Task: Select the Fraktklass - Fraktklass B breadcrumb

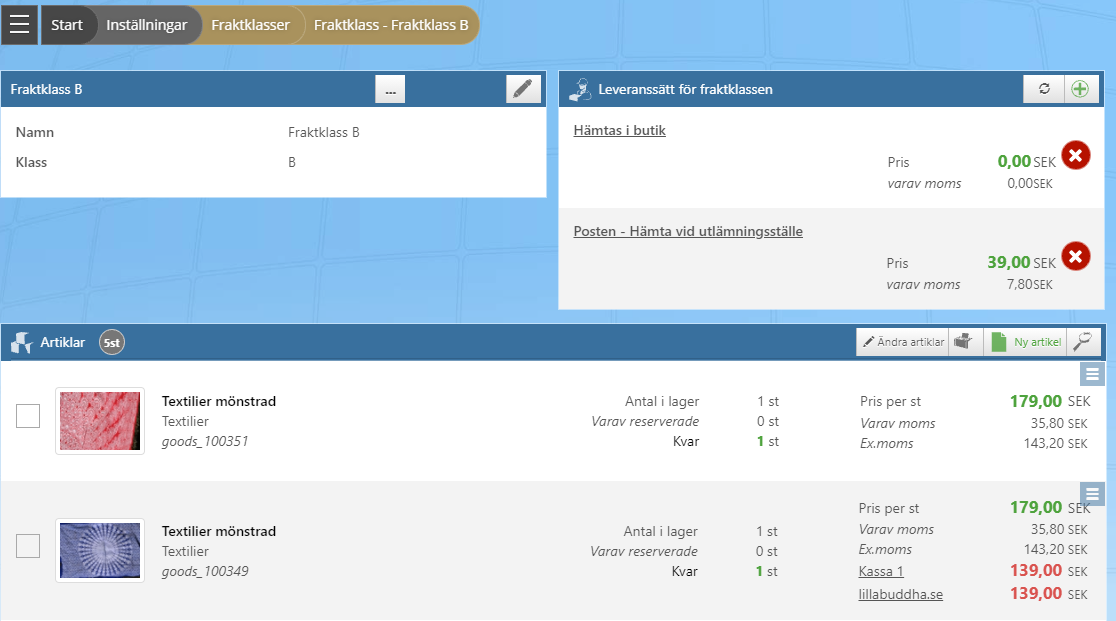Action: tap(391, 25)
